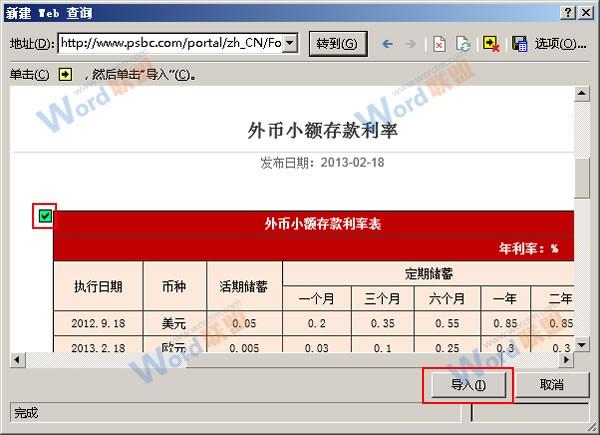This screenshot has width=600, height=435.
Task: Click the 一年 sub-header
Action: click(505, 298)
